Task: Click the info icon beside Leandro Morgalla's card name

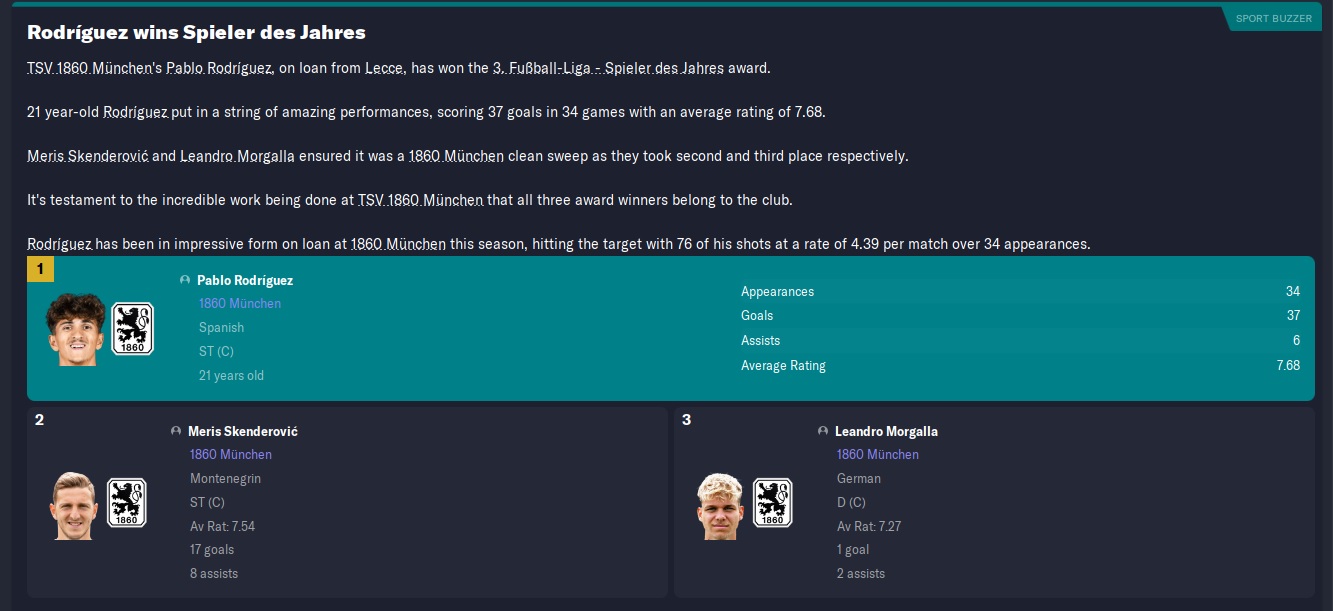Action: click(823, 431)
